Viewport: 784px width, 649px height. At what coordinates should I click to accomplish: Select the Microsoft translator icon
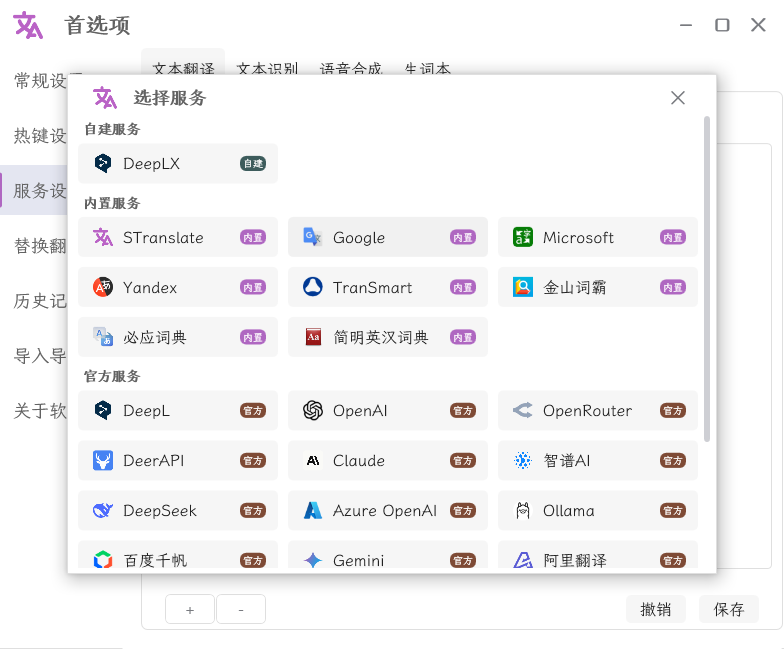point(523,238)
